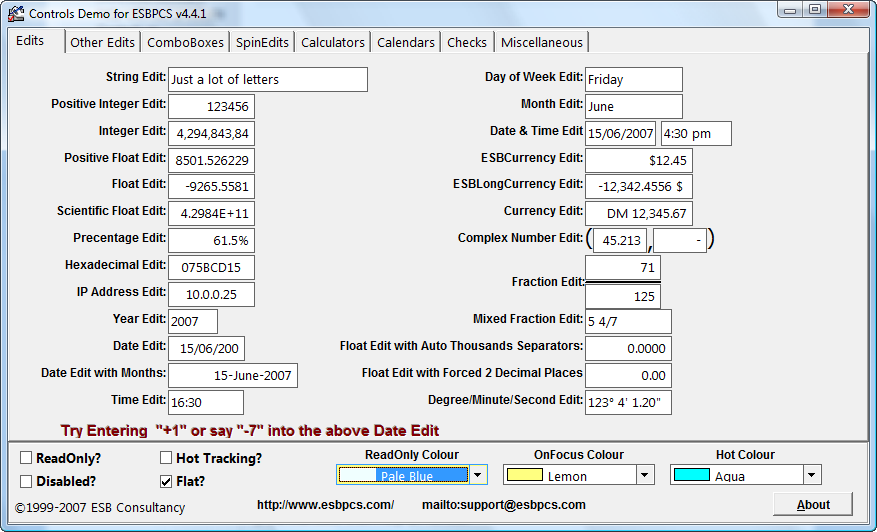The width and height of the screenshot is (877, 532).
Task: Click the Auto Thousands Separators float field
Action: [x=628, y=348]
